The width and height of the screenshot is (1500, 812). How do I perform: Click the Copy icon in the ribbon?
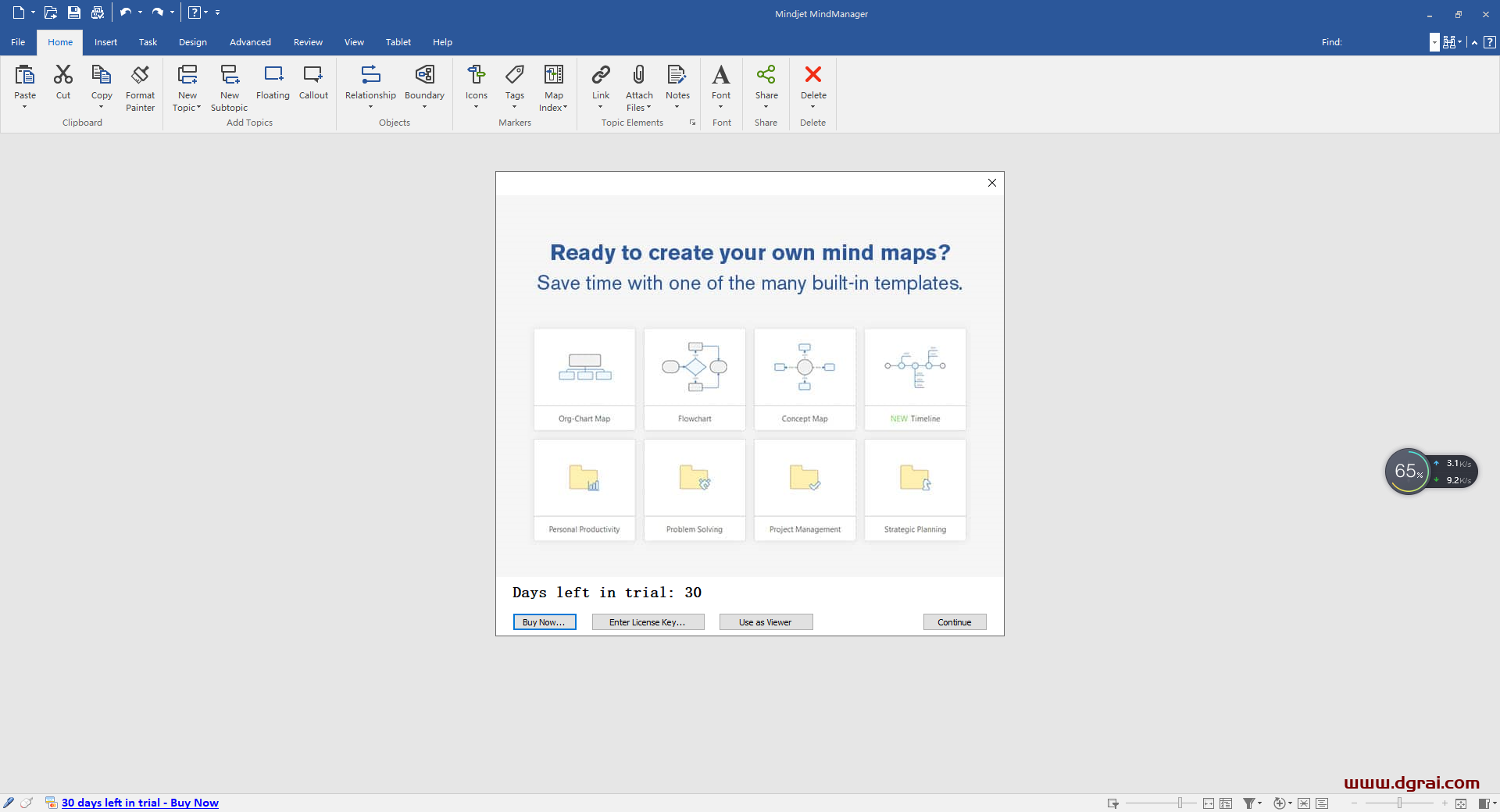(102, 75)
